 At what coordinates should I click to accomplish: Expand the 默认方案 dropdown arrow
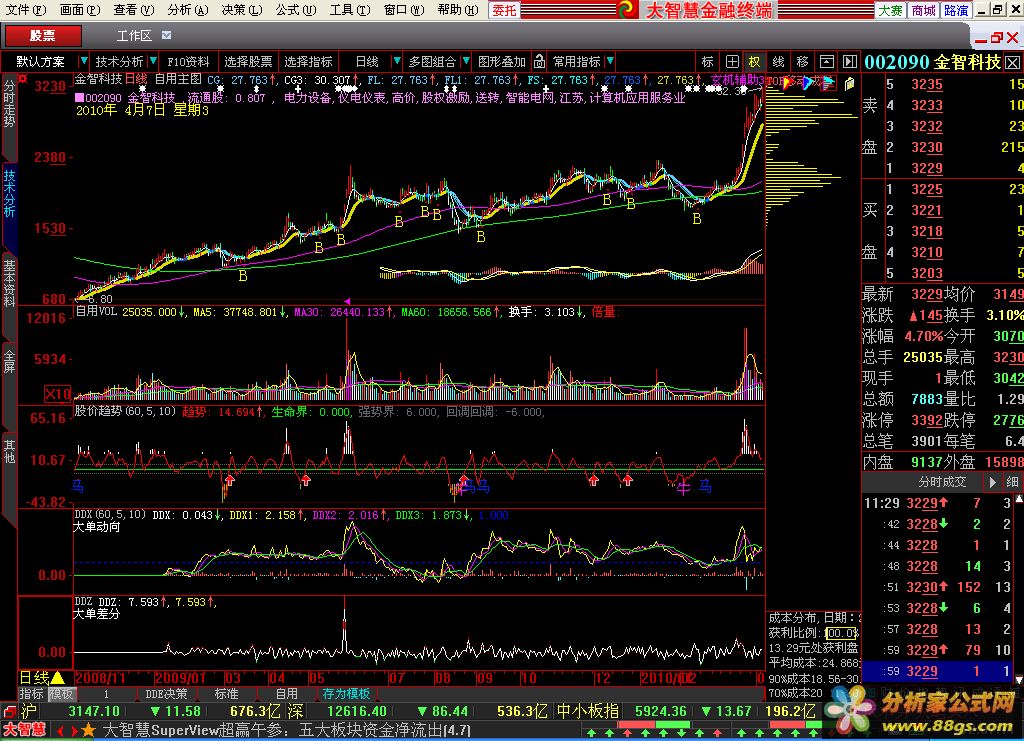[x=82, y=61]
